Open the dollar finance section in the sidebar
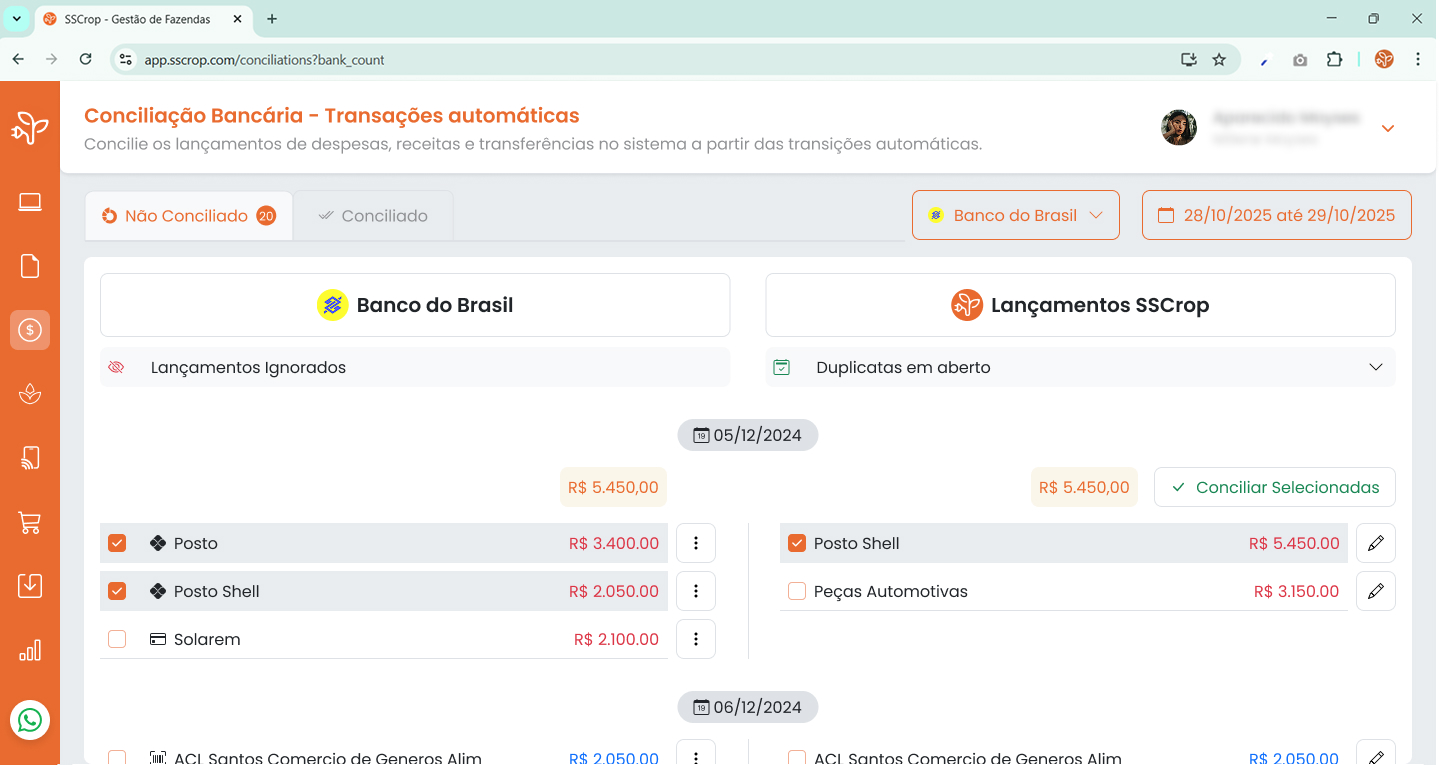Viewport: 1440px width, 765px height. click(x=30, y=330)
